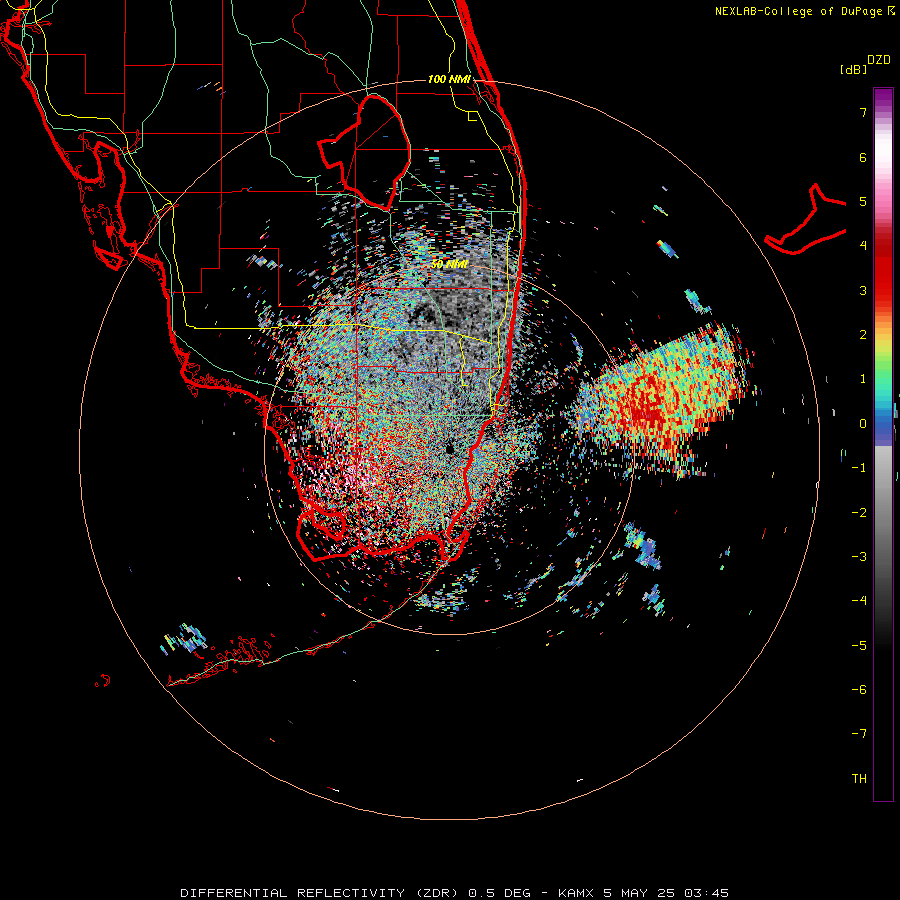Screen dimensions: 900x900
Task: Click the 2 value on the color scale
Action: click(863, 335)
